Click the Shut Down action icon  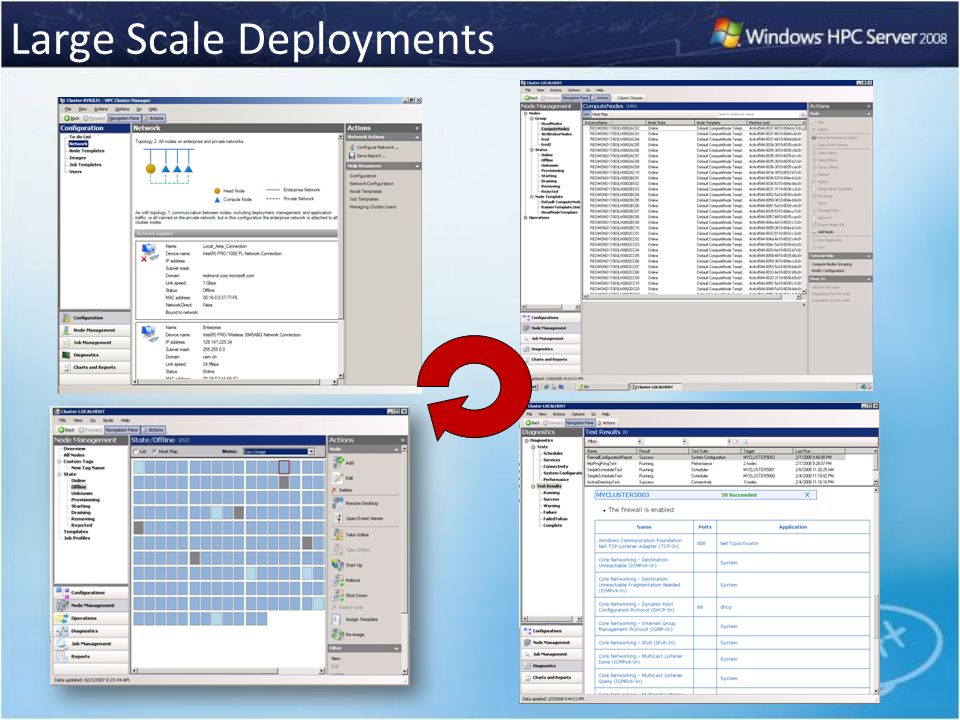pyautogui.click(x=337, y=595)
